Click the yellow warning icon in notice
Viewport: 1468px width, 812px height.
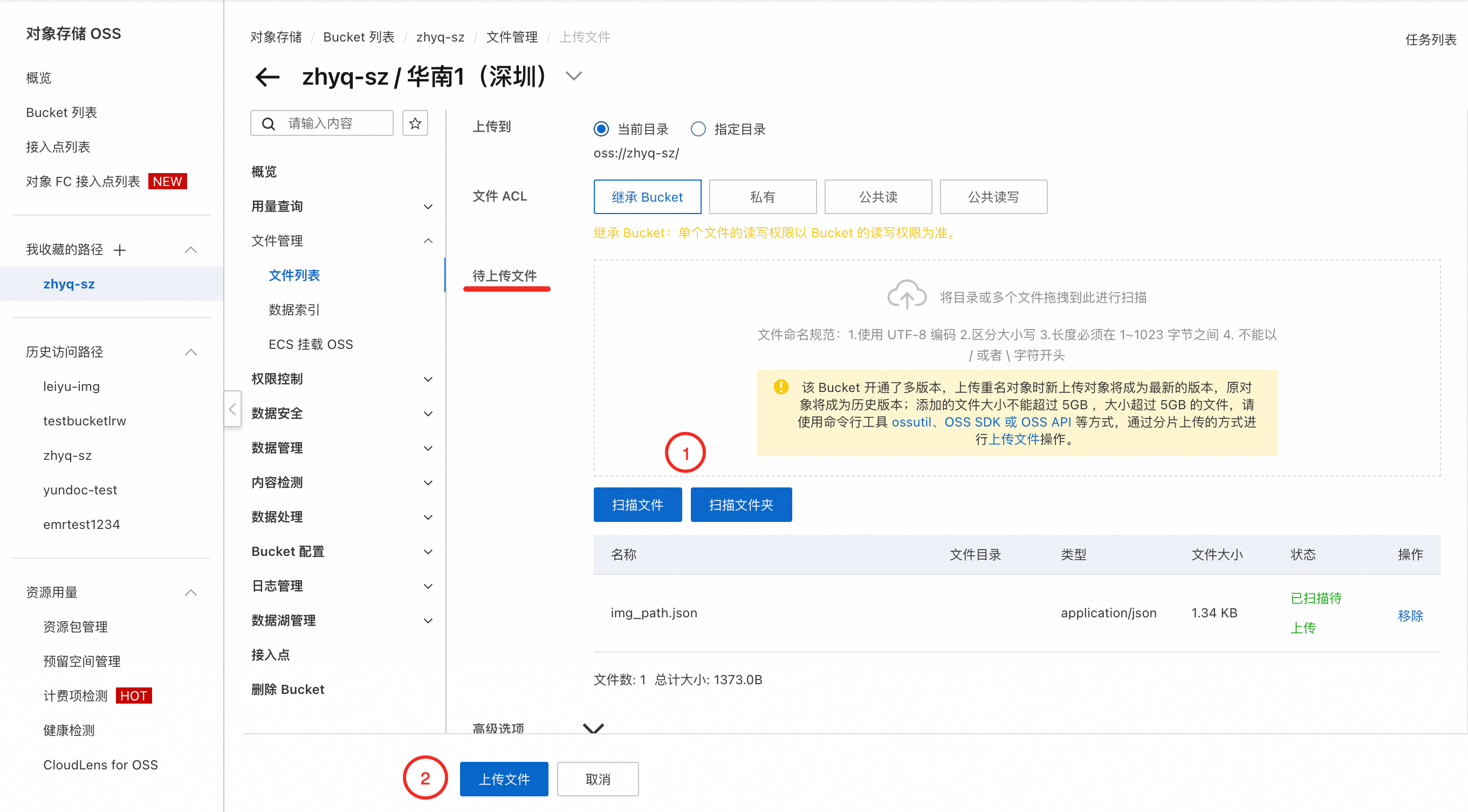[781, 387]
